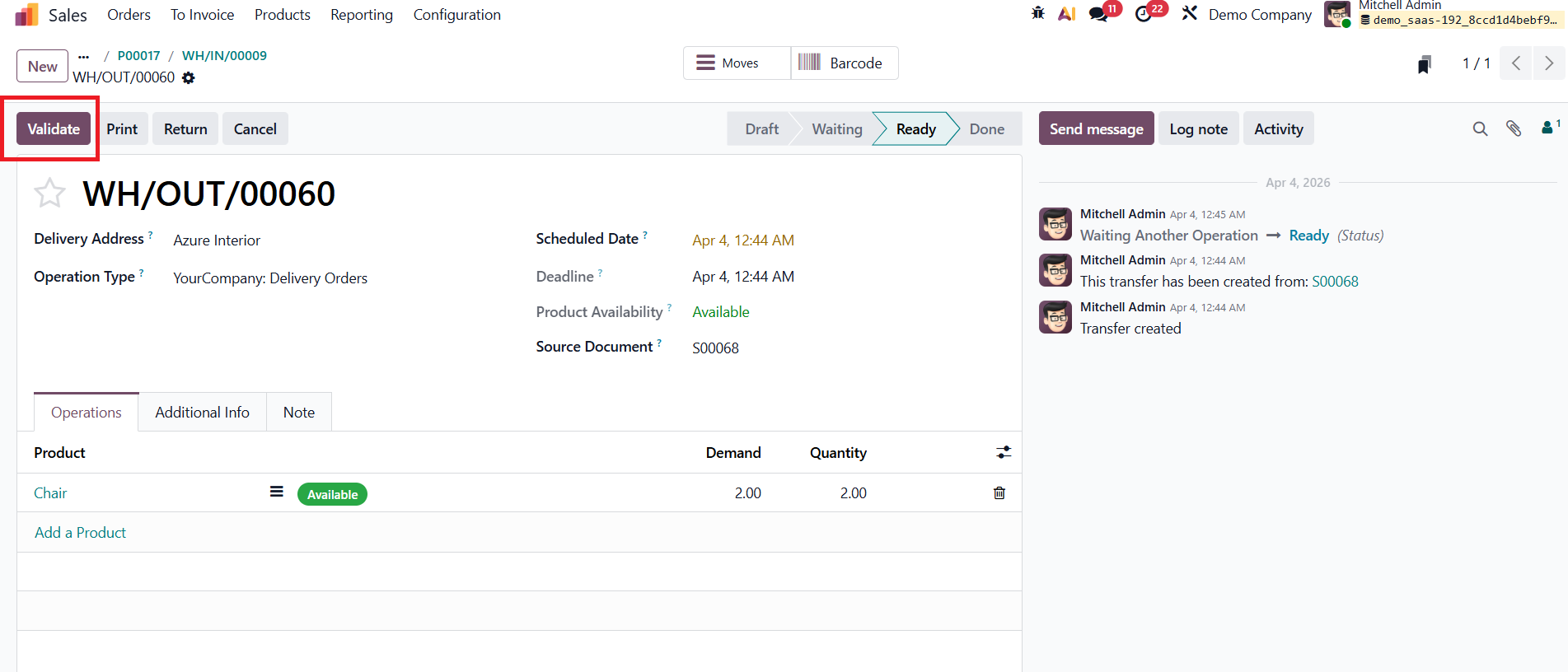This screenshot has height=672, width=1568.
Task: Expand the breadcrumb ellipsis menu
Action: tap(83, 56)
